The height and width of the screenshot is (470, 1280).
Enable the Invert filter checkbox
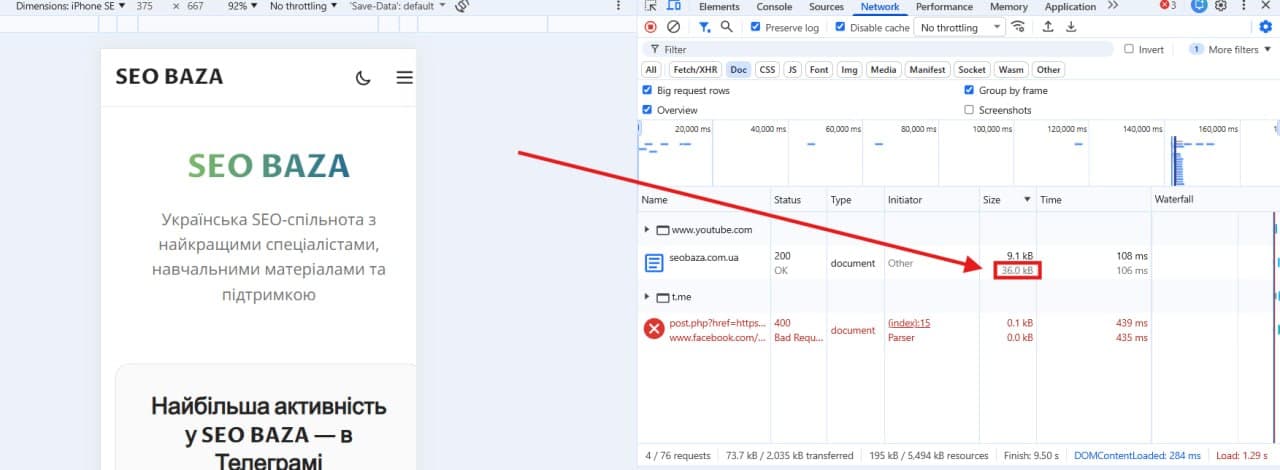pyautogui.click(x=1129, y=49)
